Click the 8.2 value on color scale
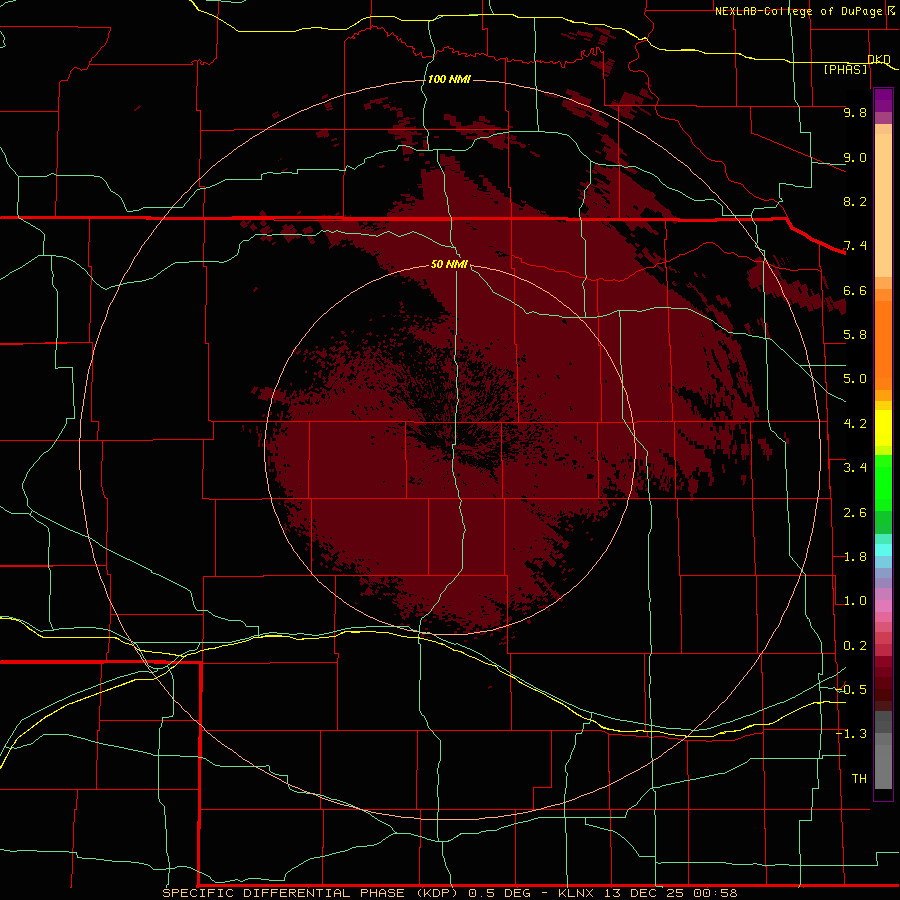Viewport: 900px width, 900px height. [x=855, y=201]
